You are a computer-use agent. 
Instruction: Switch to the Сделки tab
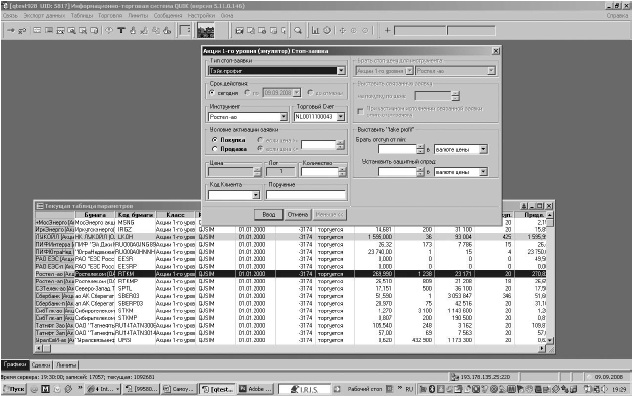(x=41, y=365)
